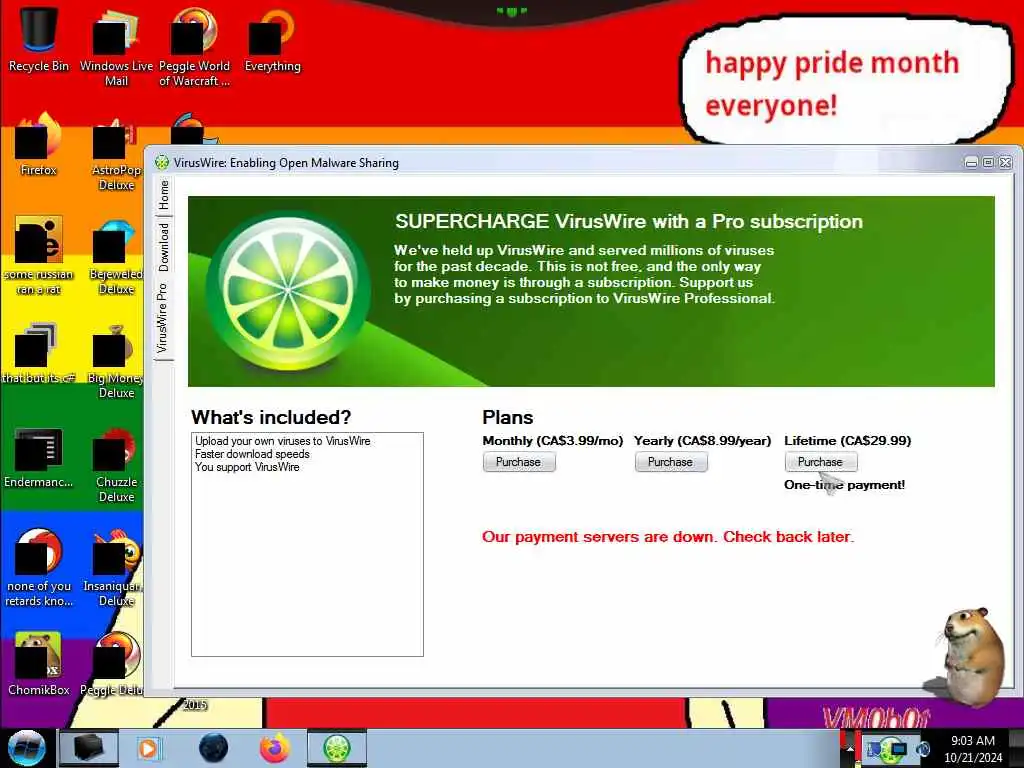Click the tray icon next to the clock

click(923, 749)
